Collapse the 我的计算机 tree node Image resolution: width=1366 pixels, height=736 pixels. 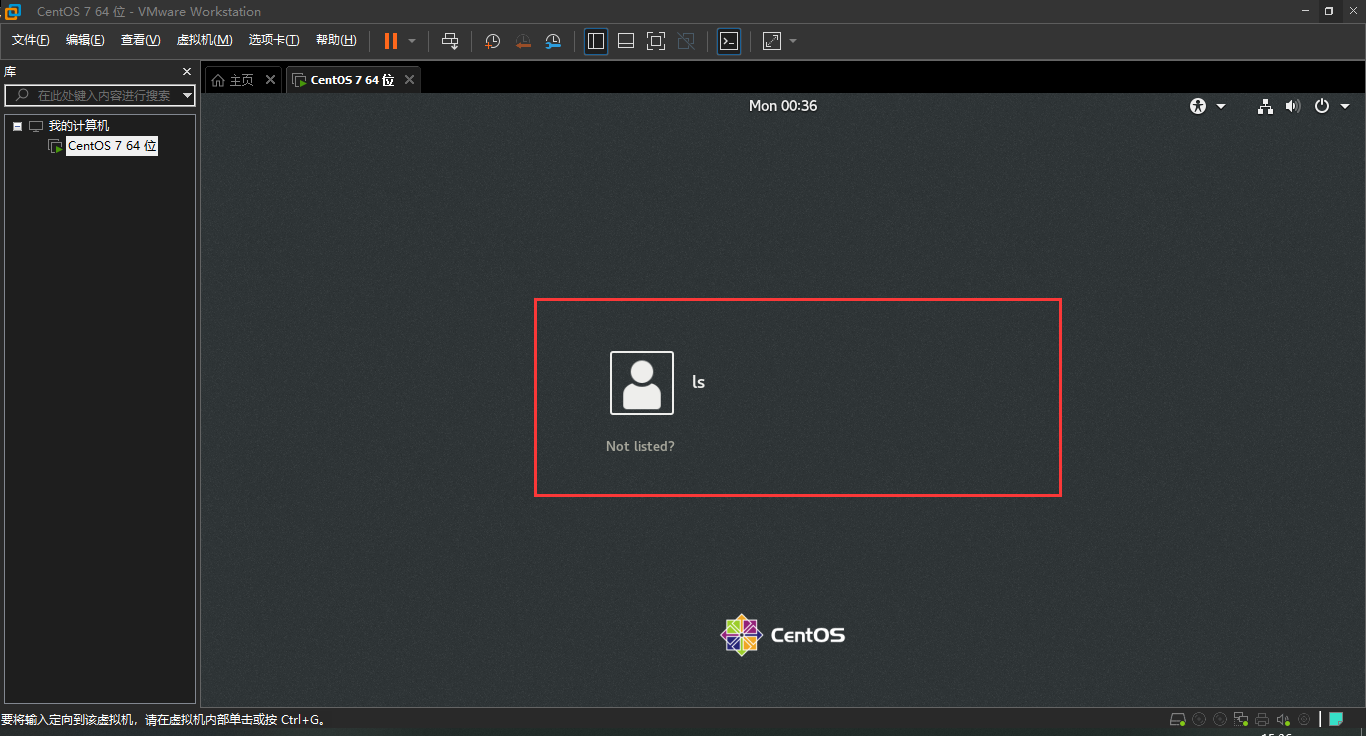(17, 126)
